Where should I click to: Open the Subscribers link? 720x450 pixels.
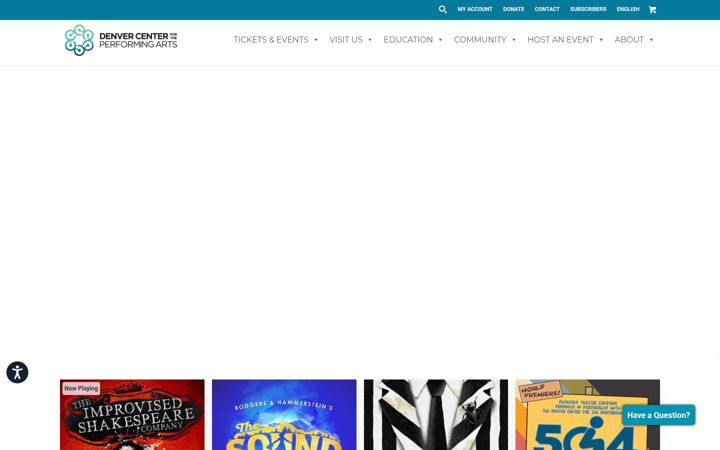point(588,9)
